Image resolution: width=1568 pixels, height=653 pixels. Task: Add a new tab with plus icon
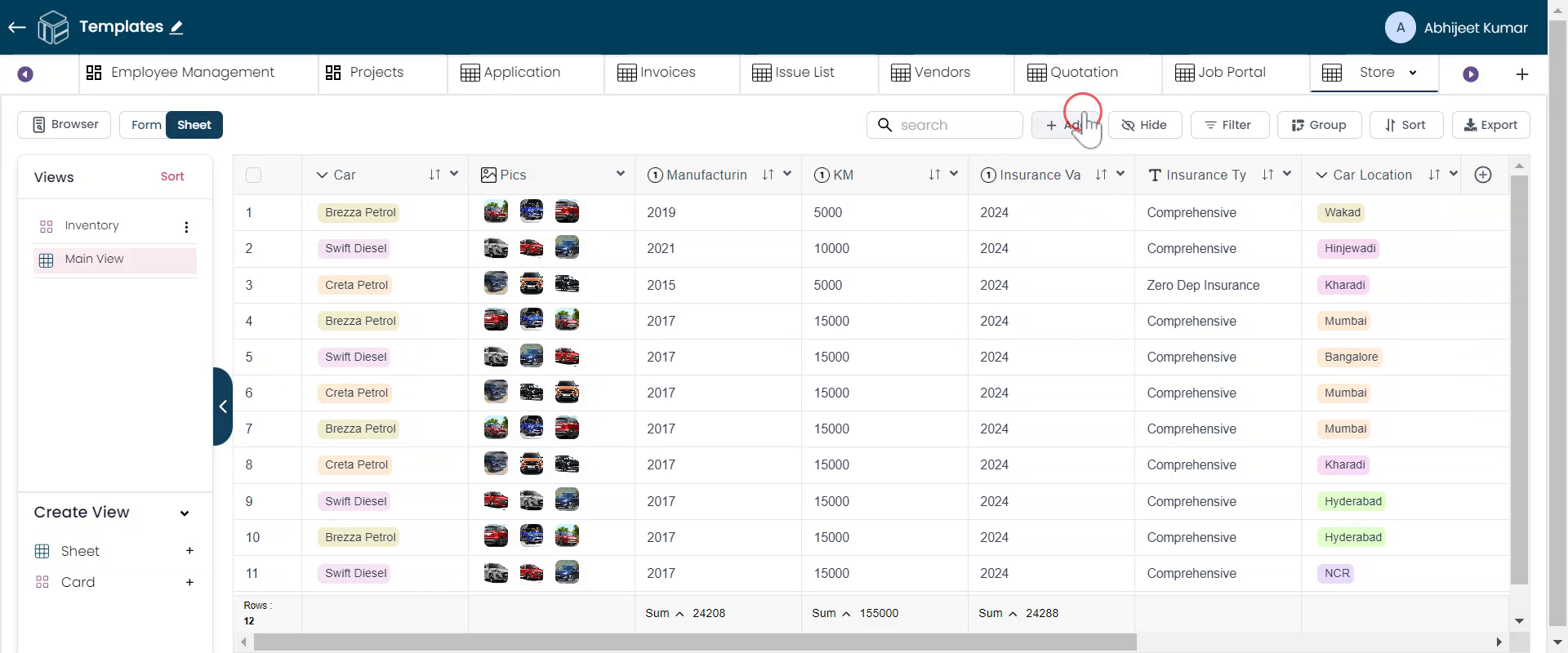1521,74
